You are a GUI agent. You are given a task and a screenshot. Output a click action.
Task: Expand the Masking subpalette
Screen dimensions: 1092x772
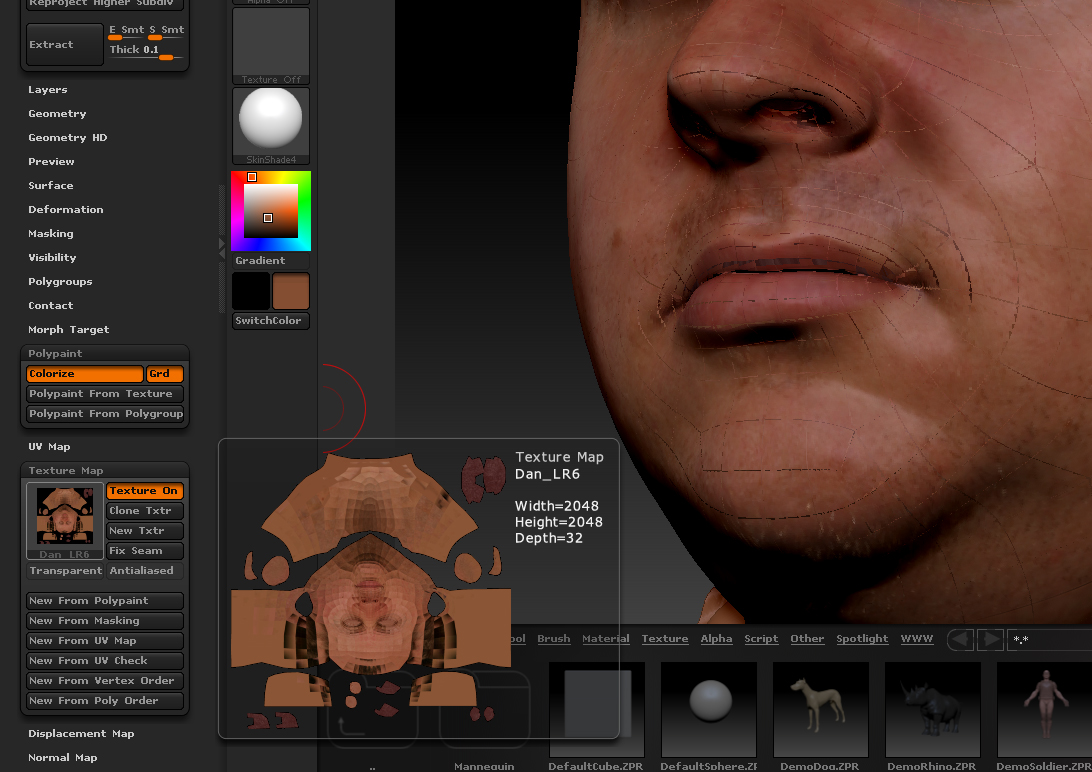pos(50,234)
